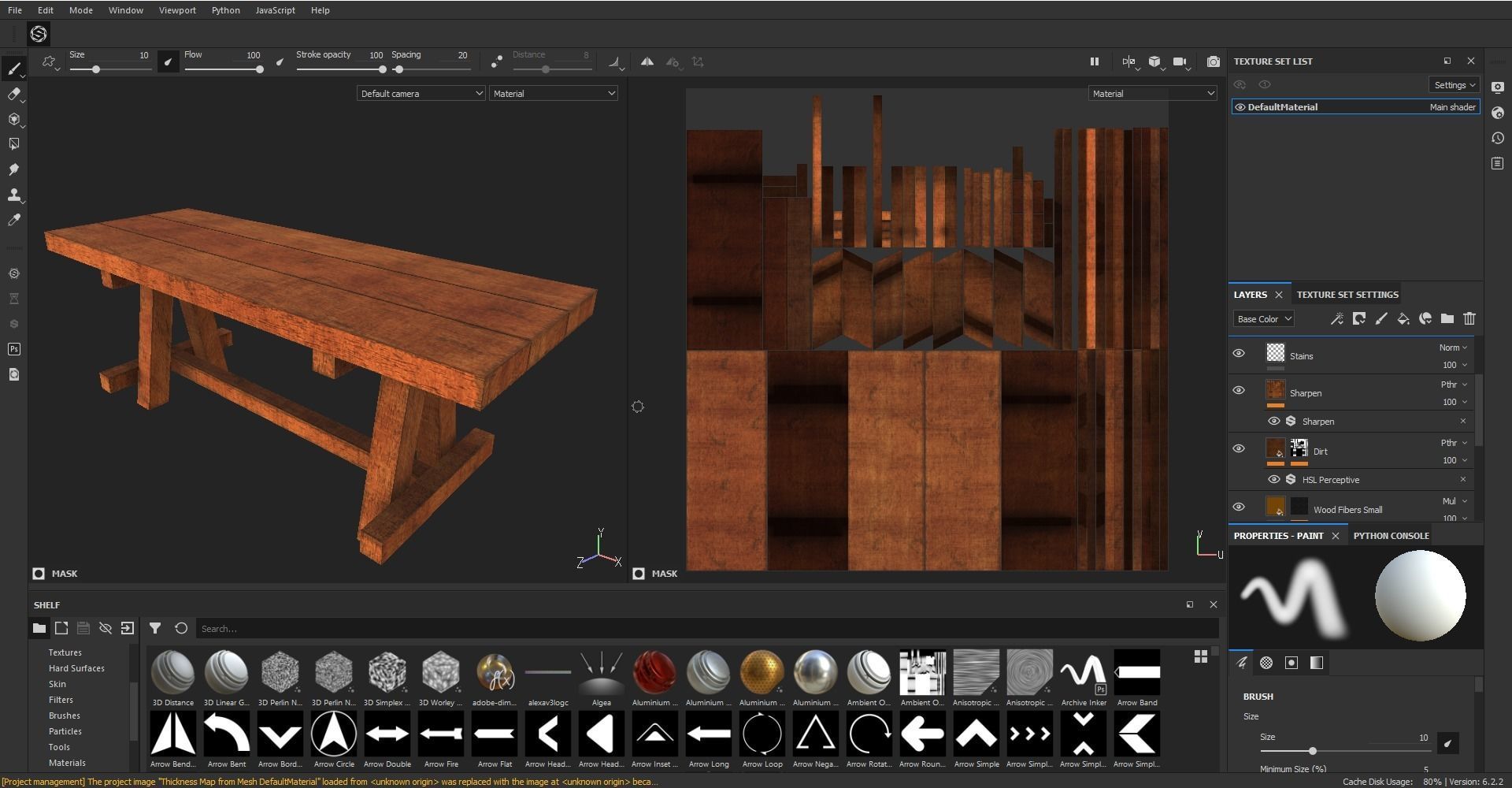This screenshot has width=1512, height=788.
Task: Open 2D viewport Material mode dropdown
Action: (1153, 94)
